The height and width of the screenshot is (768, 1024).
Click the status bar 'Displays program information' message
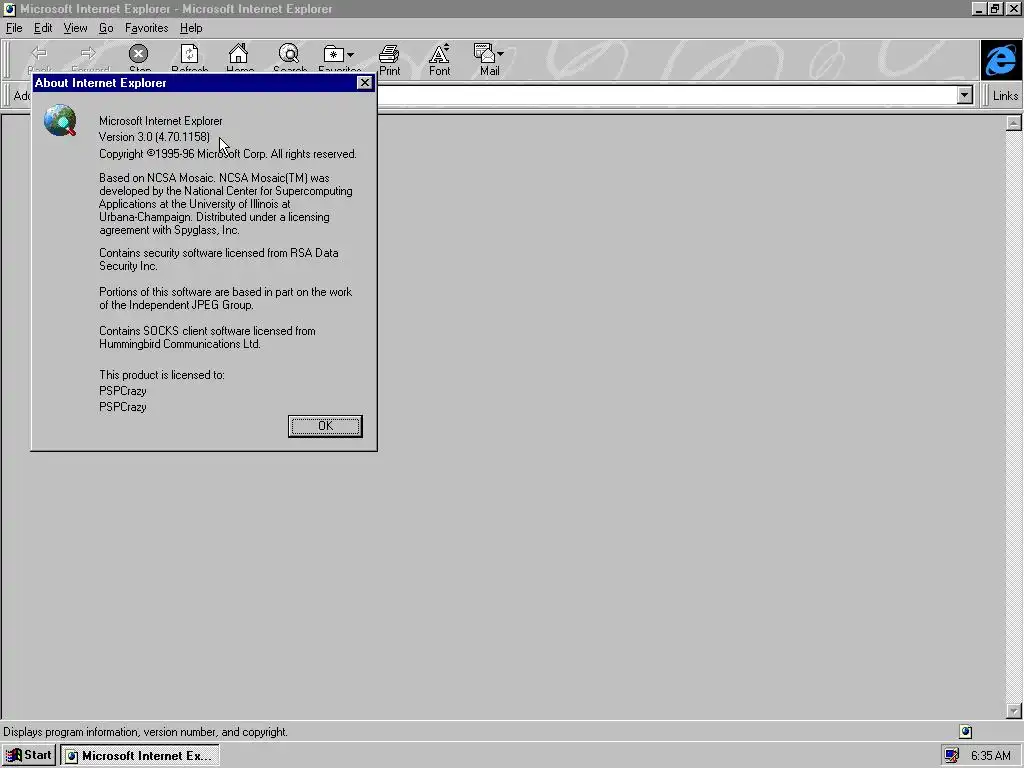[145, 732]
